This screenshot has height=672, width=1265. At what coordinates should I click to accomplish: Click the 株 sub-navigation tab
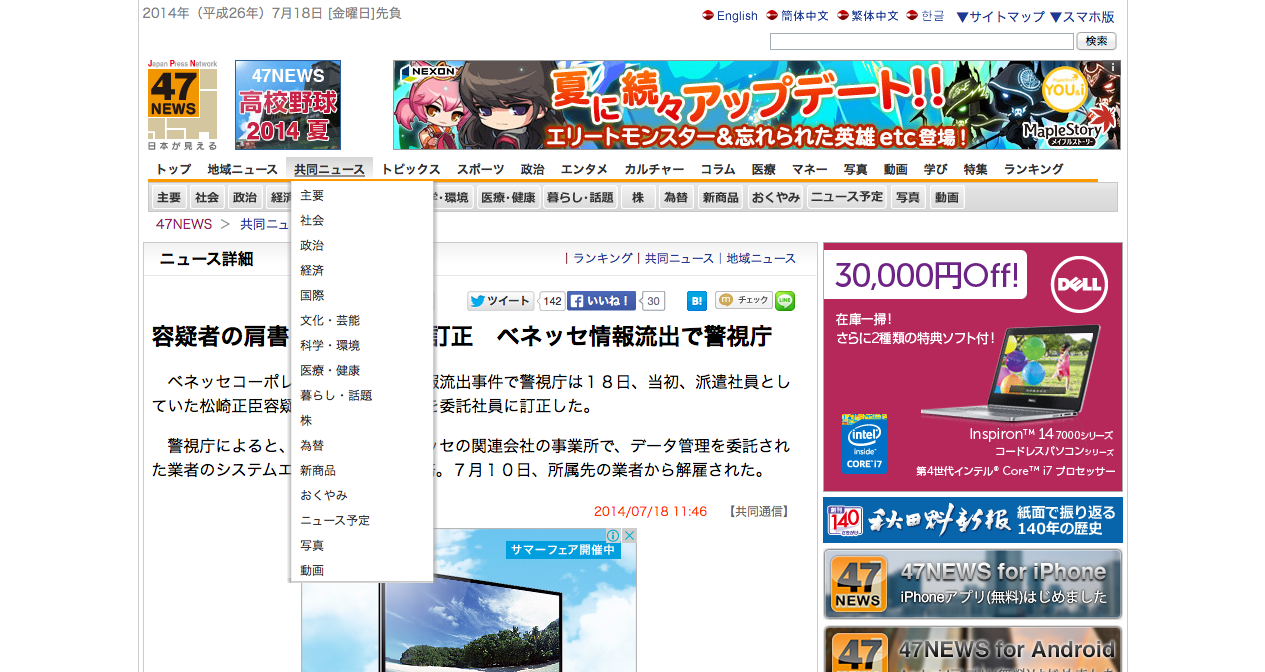click(x=638, y=197)
